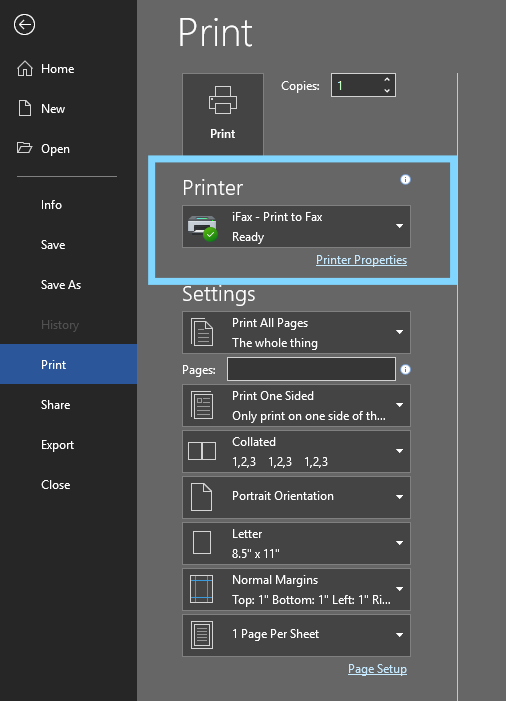The height and width of the screenshot is (701, 506).
Task: Open the Page Setup link
Action: tap(377, 669)
